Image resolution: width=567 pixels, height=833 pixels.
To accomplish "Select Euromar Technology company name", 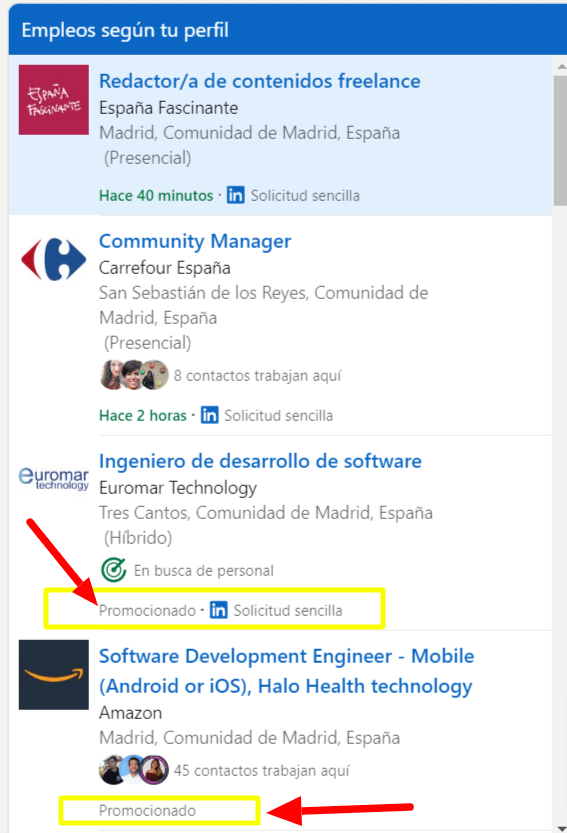I will 178,488.
